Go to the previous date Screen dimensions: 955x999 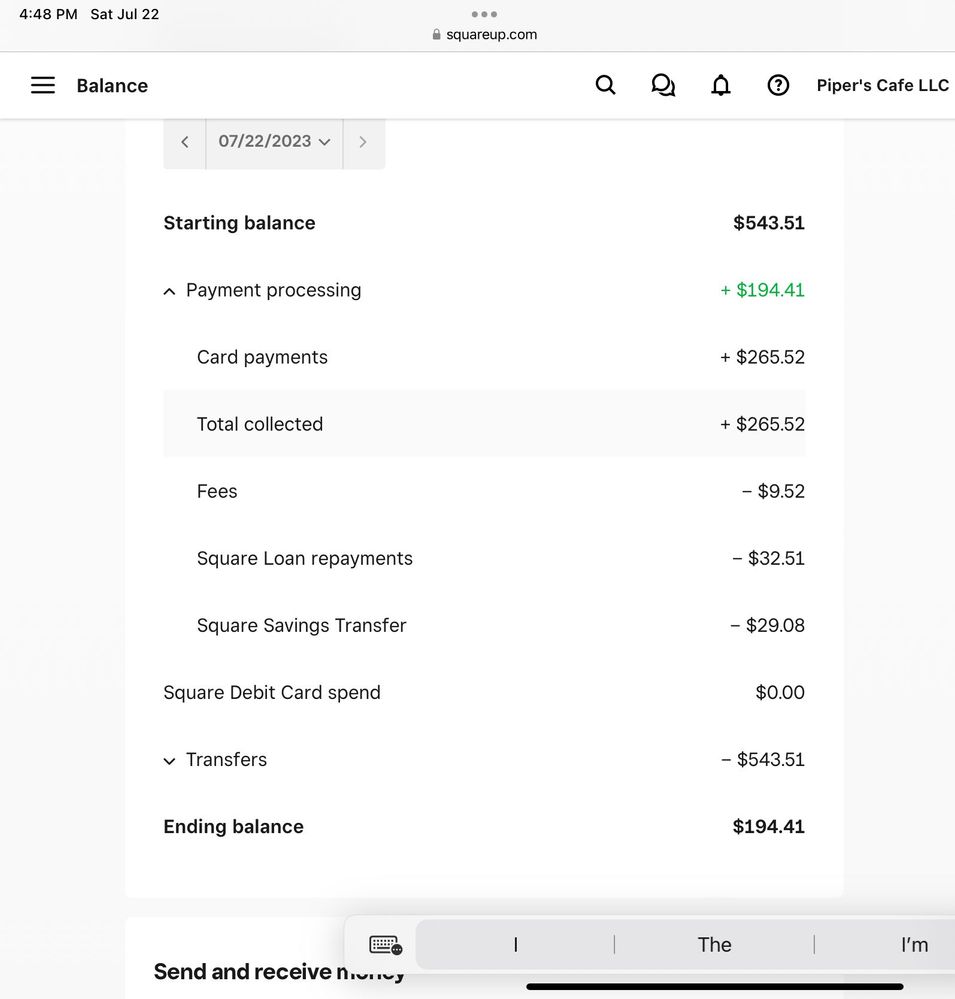[x=185, y=142]
